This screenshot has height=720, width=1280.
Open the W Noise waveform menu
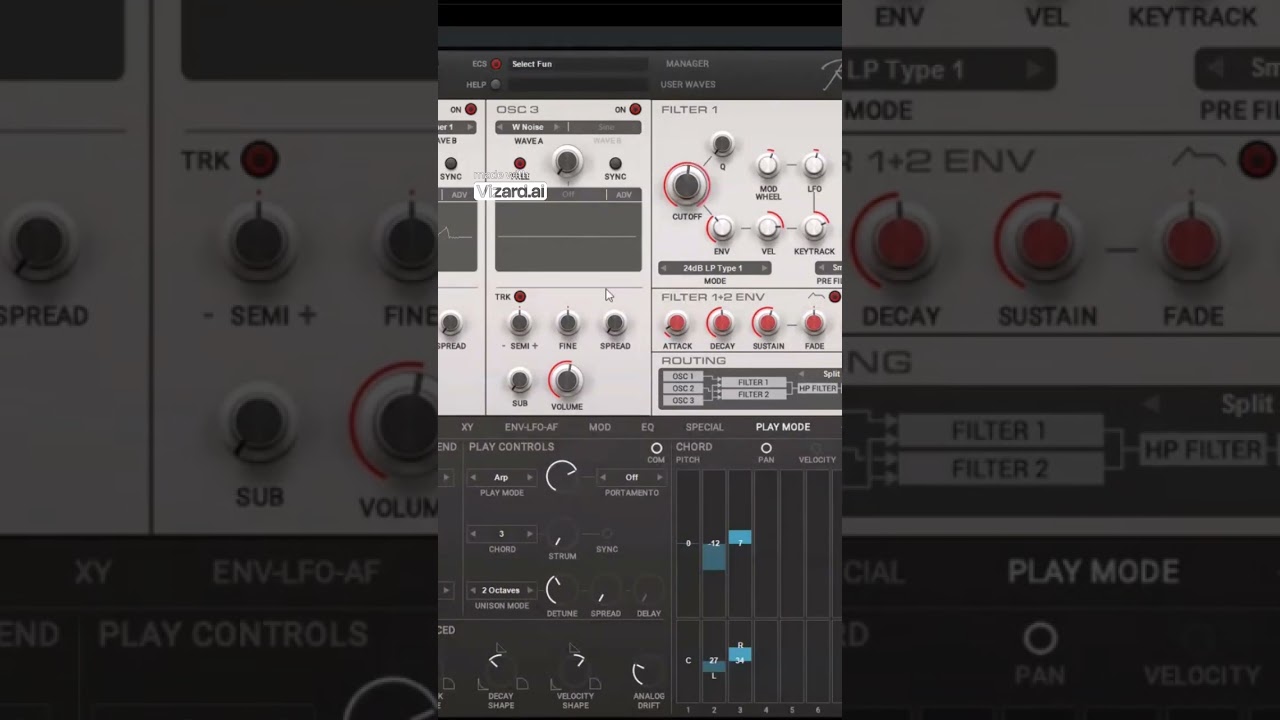click(x=528, y=127)
